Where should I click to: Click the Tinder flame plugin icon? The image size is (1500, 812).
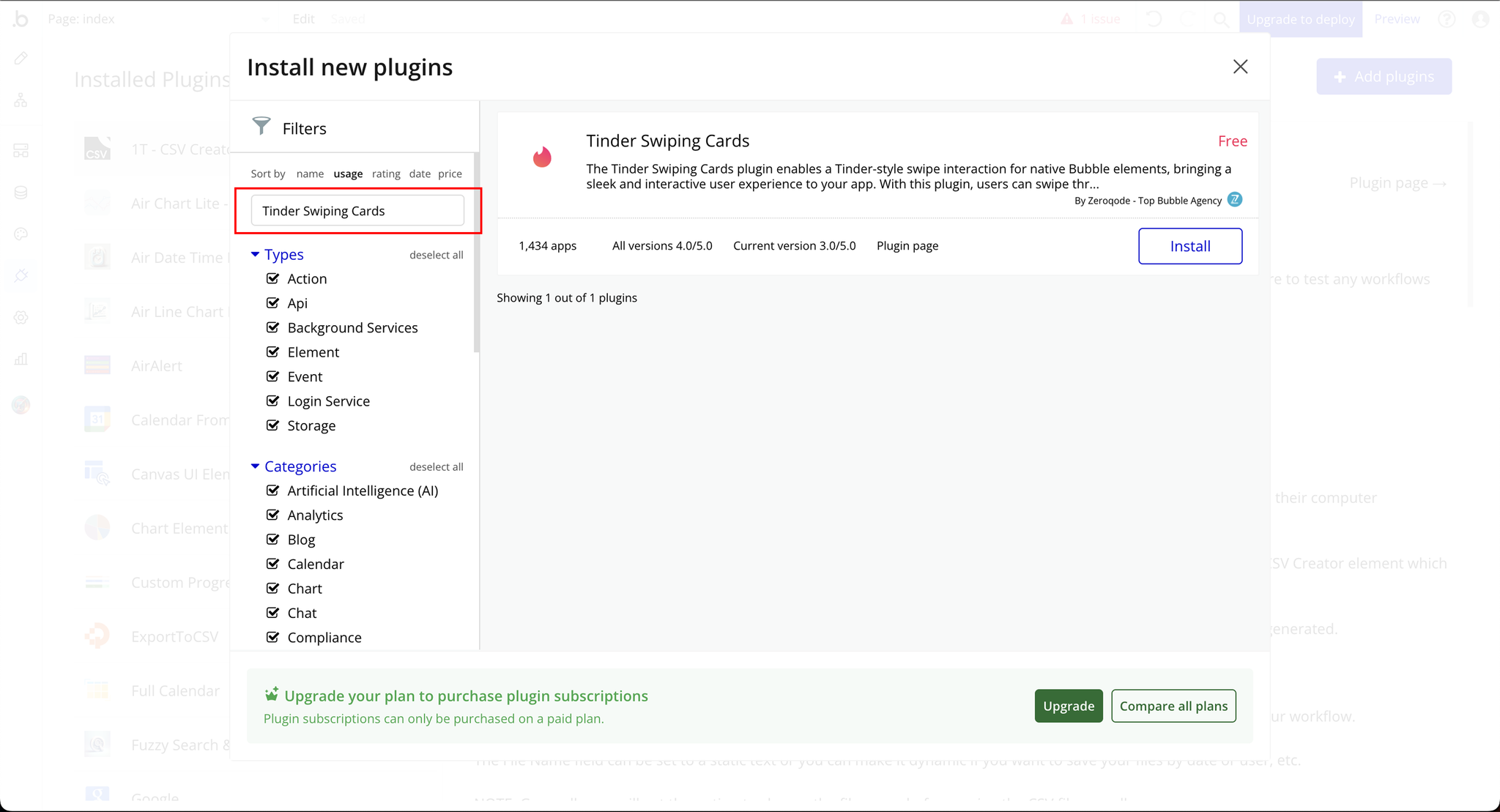(542, 157)
